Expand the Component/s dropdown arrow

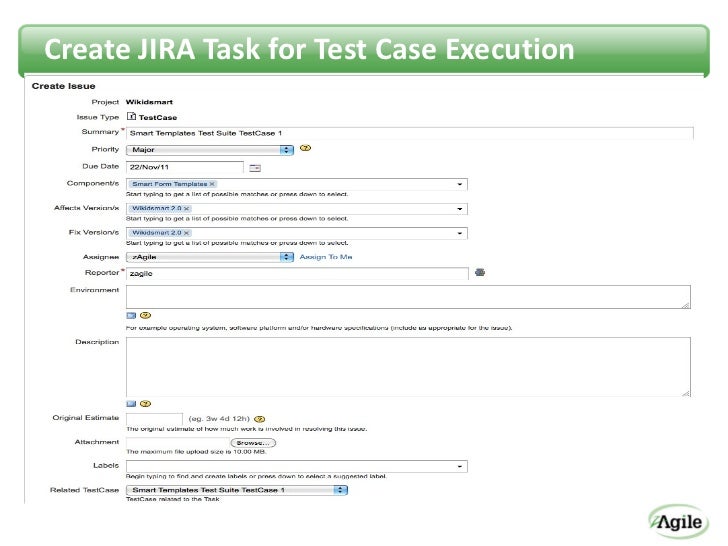pos(460,184)
